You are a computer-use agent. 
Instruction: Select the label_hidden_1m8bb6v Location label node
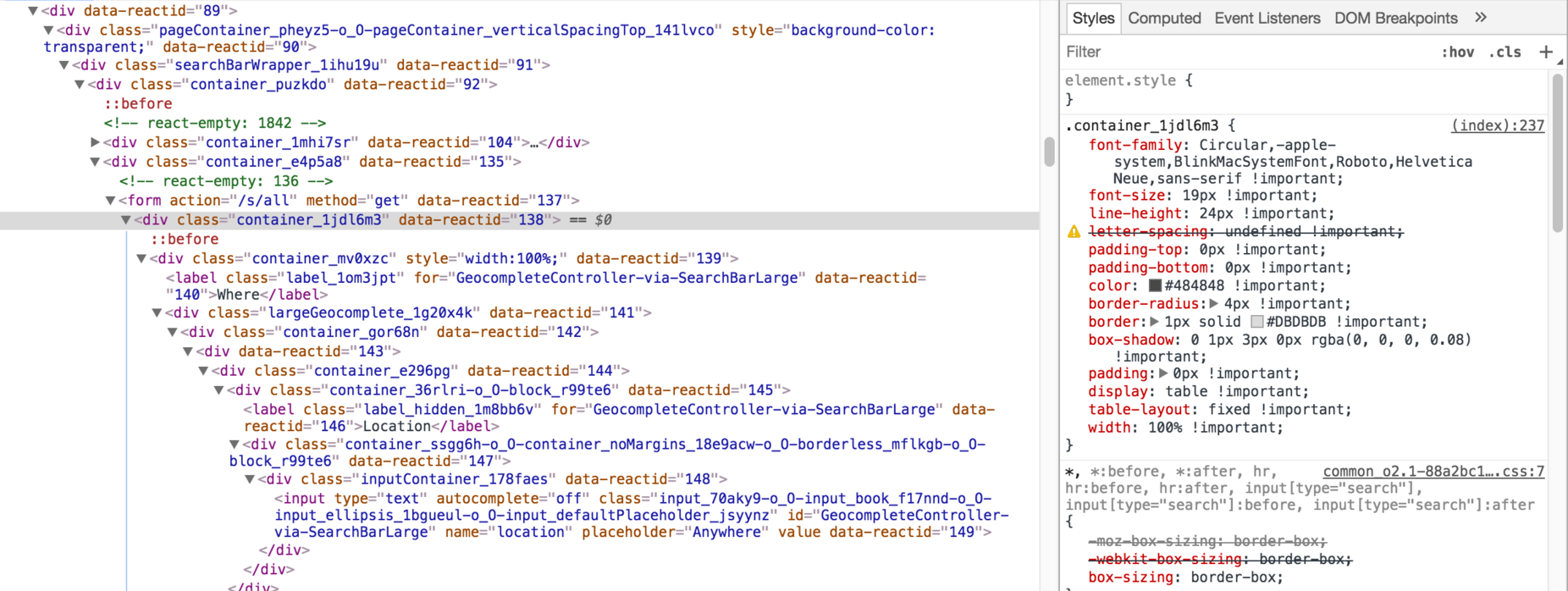[x=620, y=417]
